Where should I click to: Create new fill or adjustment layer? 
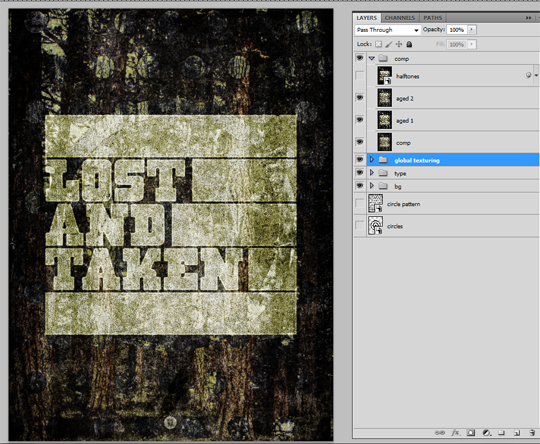486,433
